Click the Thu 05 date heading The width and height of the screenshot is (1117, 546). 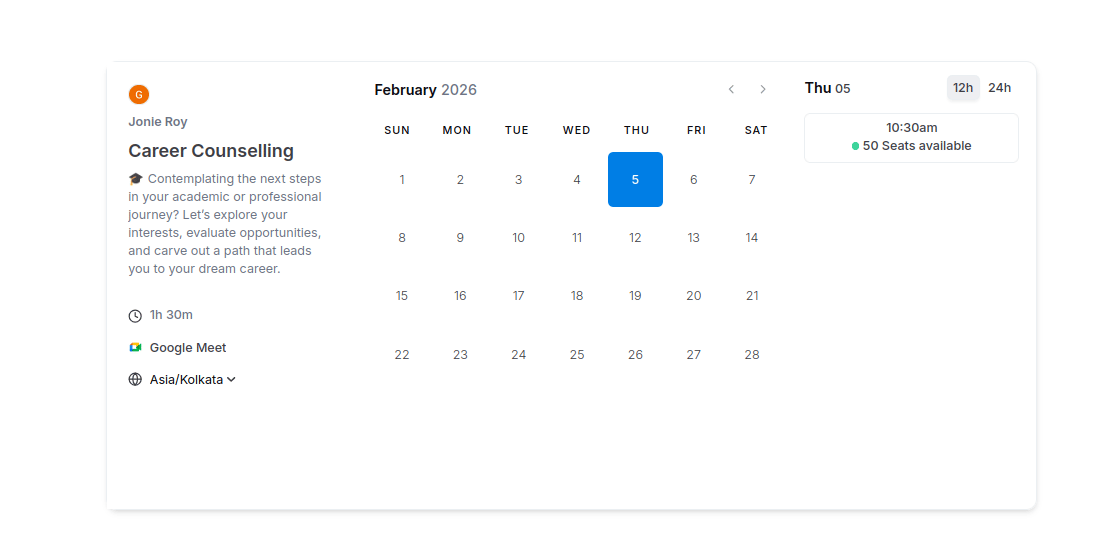click(828, 88)
